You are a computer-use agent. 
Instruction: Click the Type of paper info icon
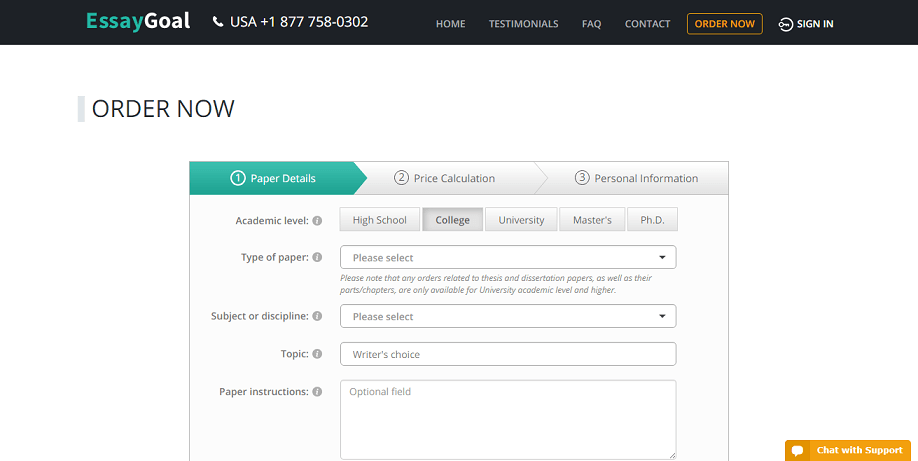tap(317, 257)
